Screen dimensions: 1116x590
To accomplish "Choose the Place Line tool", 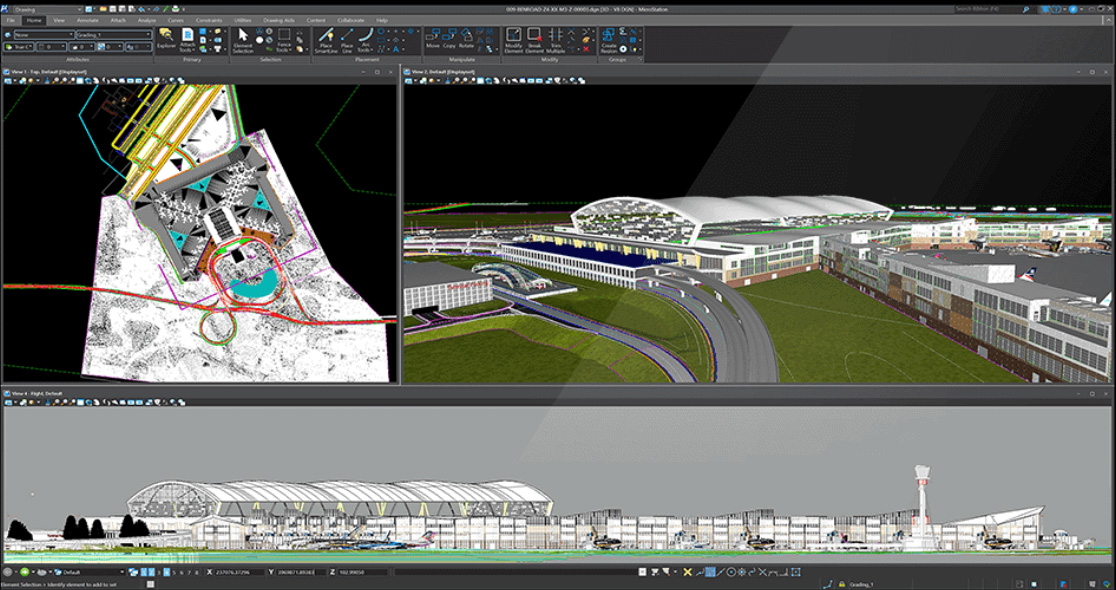I will (347, 39).
